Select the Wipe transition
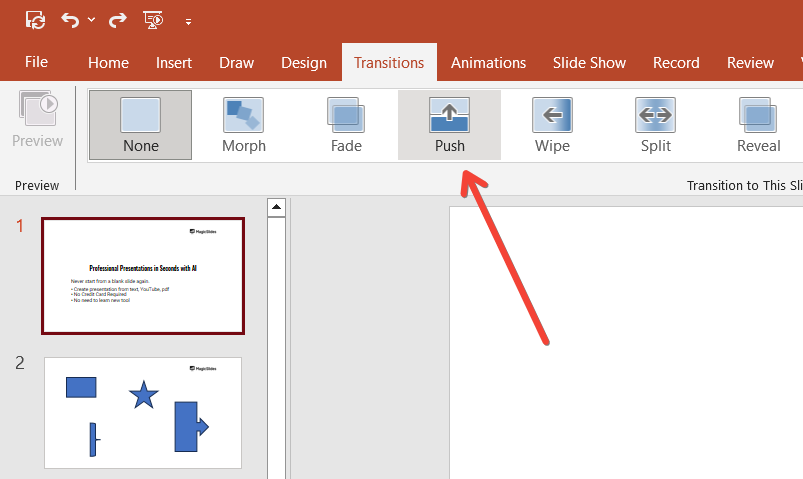Image resolution: width=803 pixels, height=479 pixels. [552, 125]
